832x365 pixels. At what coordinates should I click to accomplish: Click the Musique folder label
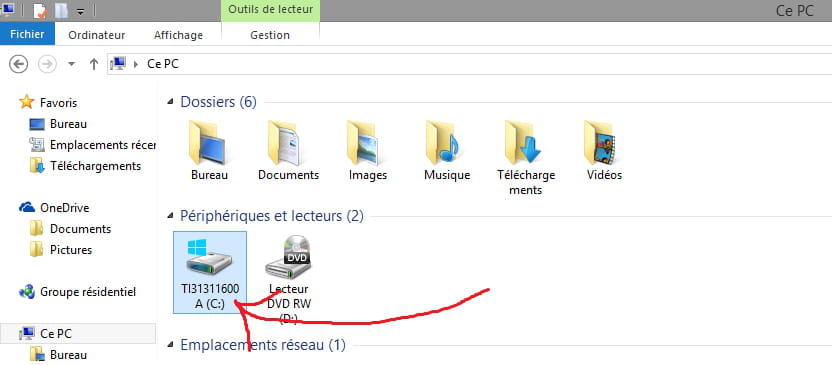click(x=447, y=175)
